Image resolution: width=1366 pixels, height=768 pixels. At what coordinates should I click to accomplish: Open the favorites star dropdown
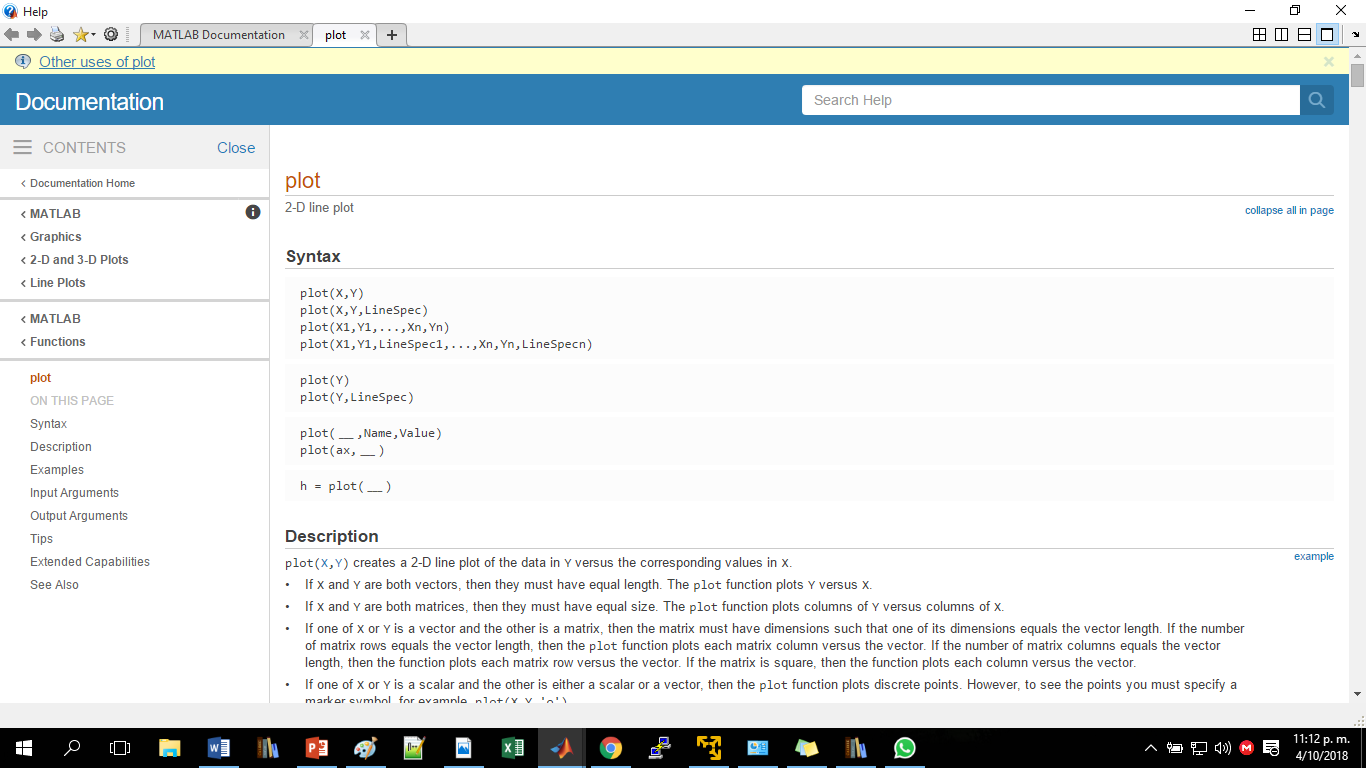coord(84,34)
